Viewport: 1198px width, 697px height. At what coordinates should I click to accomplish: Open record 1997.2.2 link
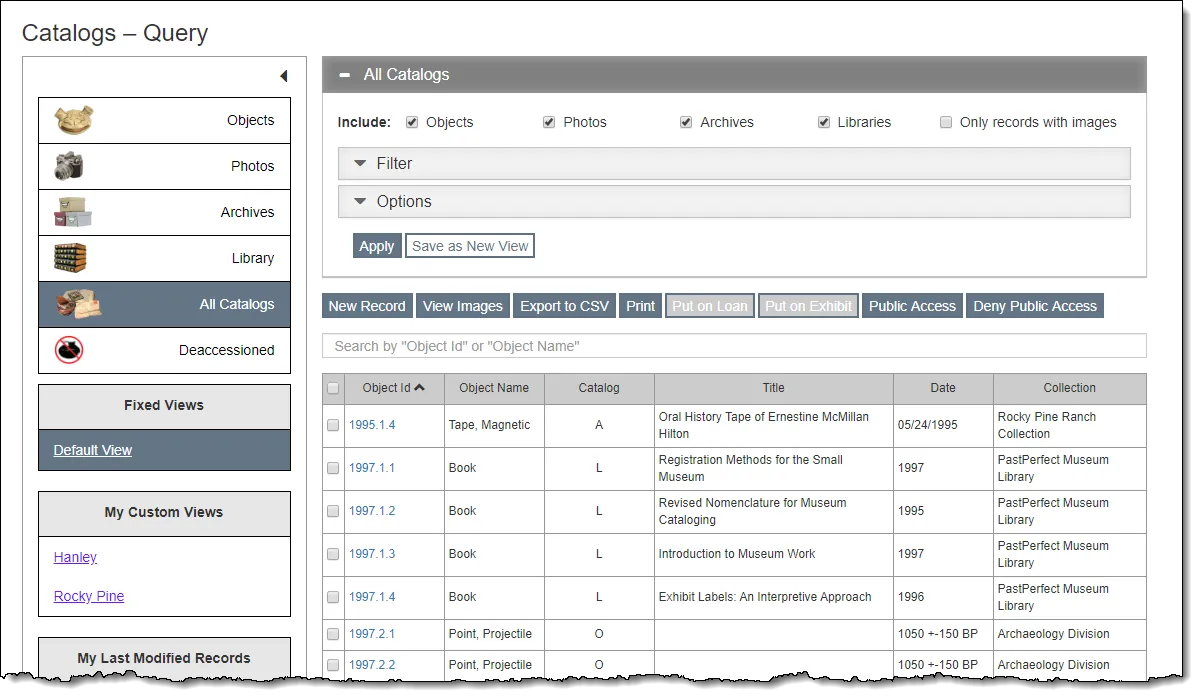[x=372, y=665]
